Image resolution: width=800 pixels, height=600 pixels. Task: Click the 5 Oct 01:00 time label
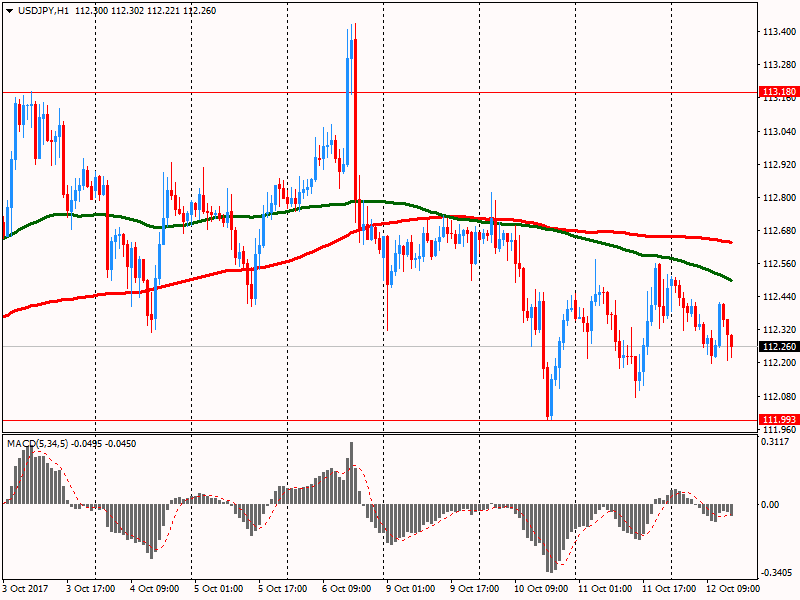[x=219, y=588]
